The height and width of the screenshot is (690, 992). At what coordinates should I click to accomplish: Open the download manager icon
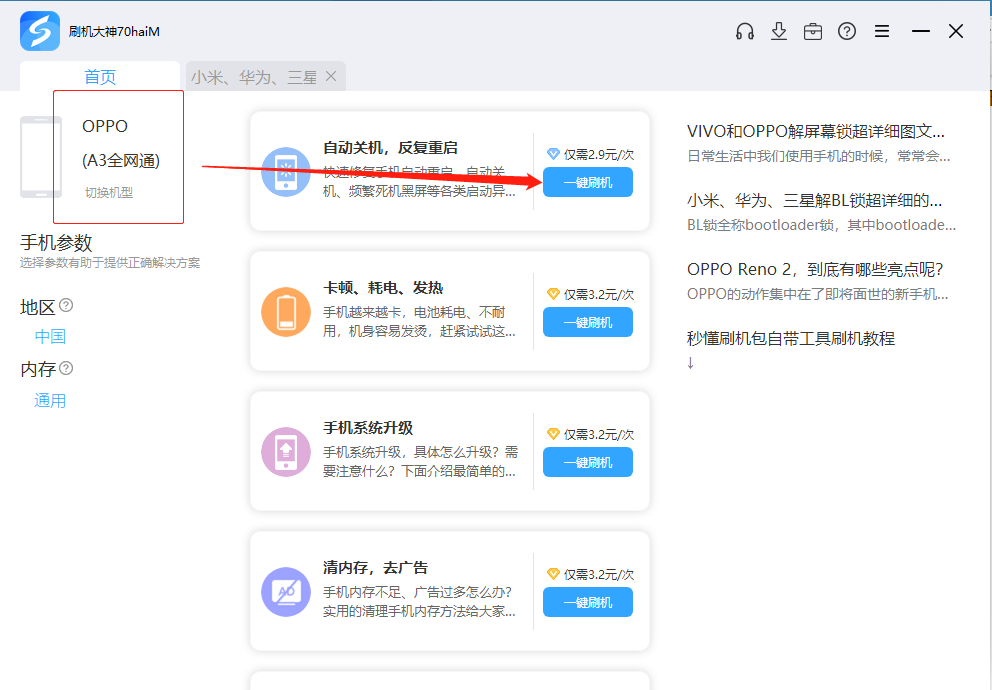(779, 31)
